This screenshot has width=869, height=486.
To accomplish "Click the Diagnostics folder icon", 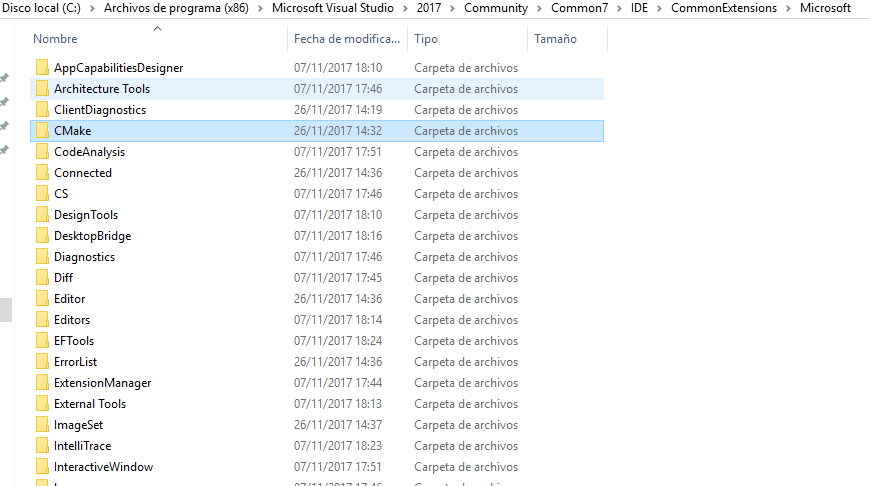I will coord(42,257).
